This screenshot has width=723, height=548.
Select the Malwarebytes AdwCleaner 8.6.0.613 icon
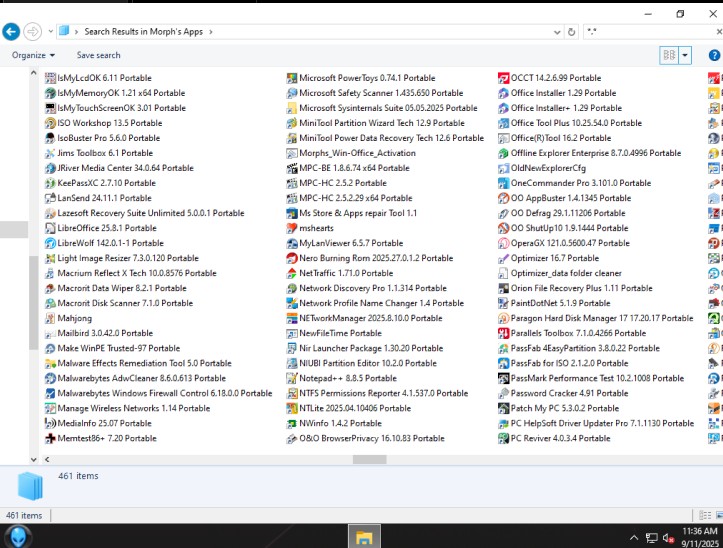coord(50,378)
